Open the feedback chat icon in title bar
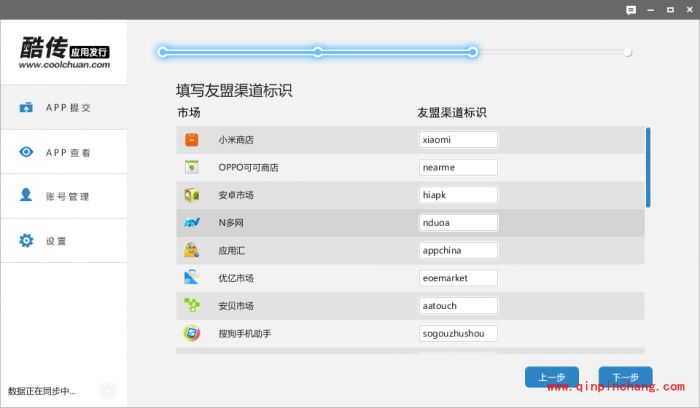The image size is (700, 408). click(x=631, y=10)
